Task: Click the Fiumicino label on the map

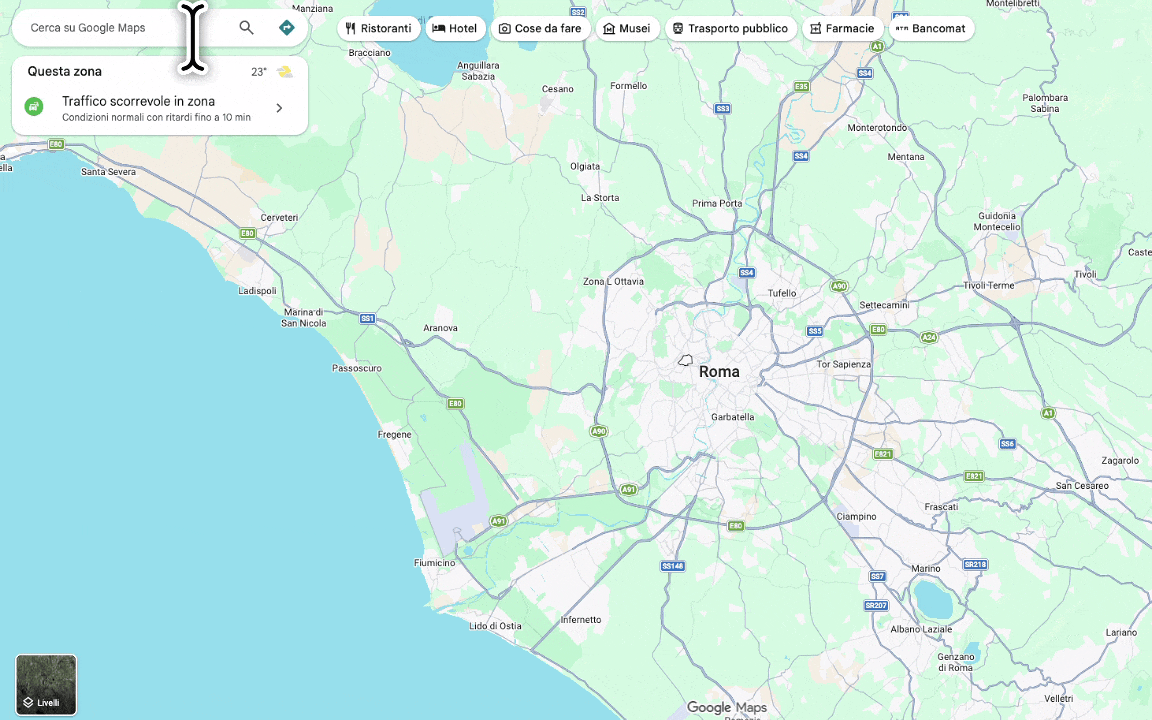Action: click(435, 563)
